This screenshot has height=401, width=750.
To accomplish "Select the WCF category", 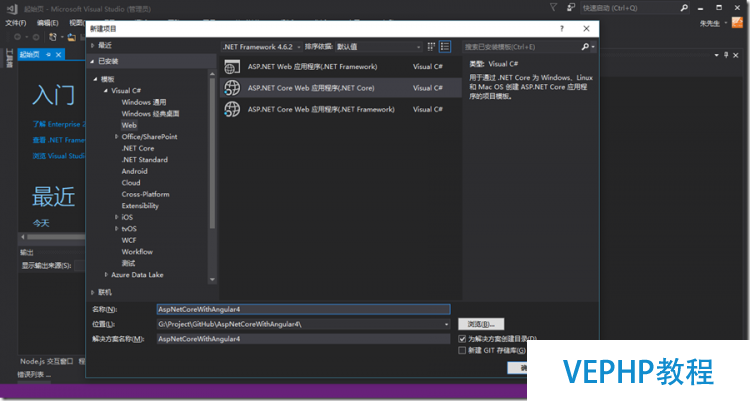I will (129, 240).
